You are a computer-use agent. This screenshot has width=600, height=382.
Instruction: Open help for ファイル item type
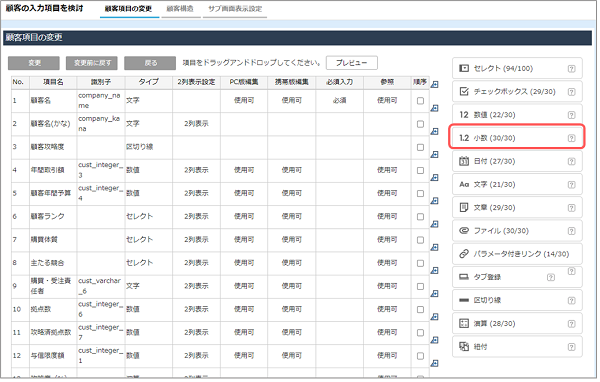pyautogui.click(x=571, y=231)
